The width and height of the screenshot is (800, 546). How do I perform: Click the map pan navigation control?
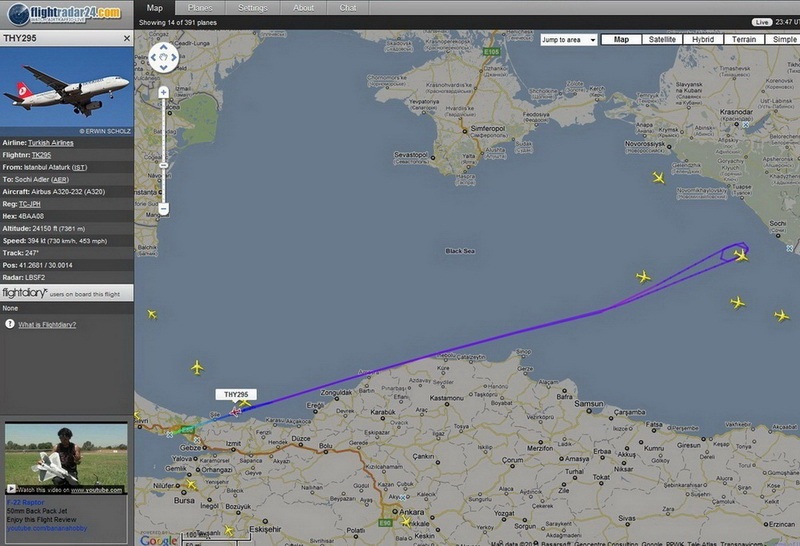[x=164, y=58]
